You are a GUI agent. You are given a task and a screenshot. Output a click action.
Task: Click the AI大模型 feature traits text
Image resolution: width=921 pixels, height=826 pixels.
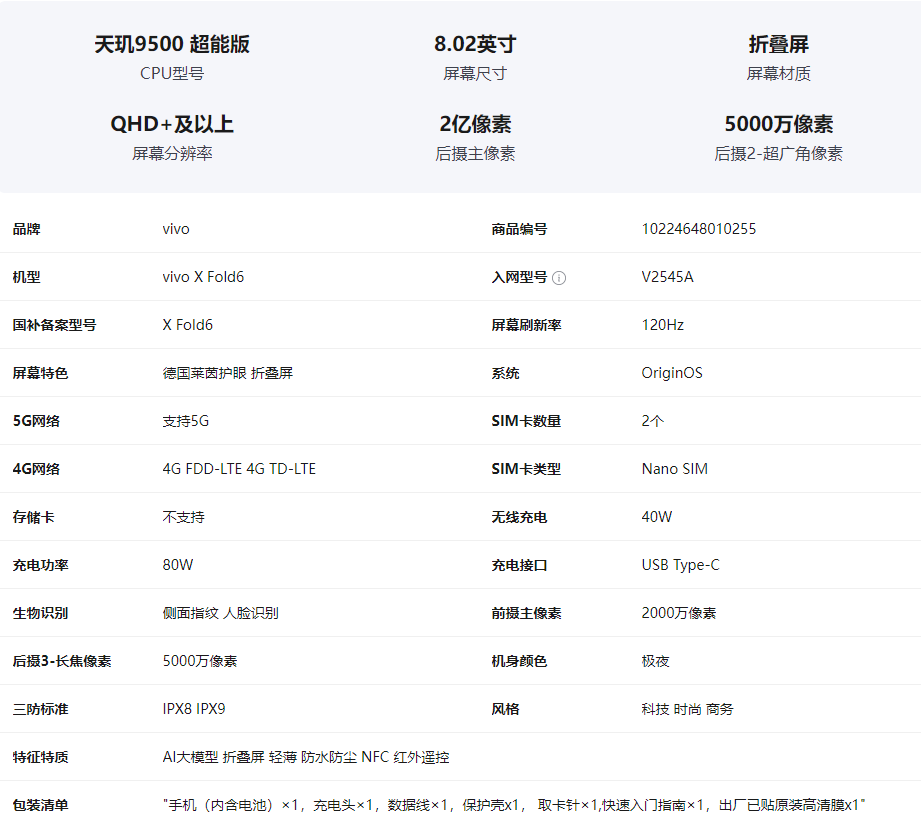pyautogui.click(x=190, y=757)
